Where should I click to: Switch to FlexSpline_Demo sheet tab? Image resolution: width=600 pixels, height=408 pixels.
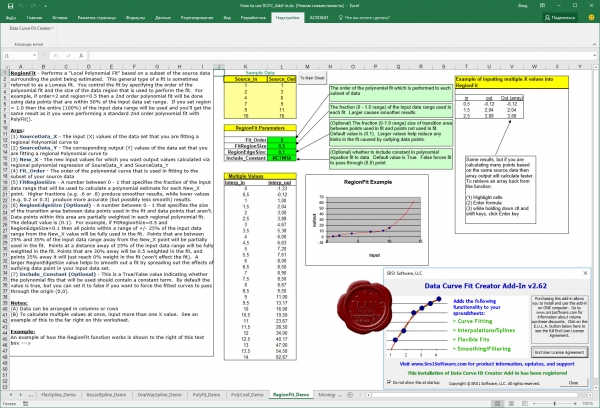[59, 395]
